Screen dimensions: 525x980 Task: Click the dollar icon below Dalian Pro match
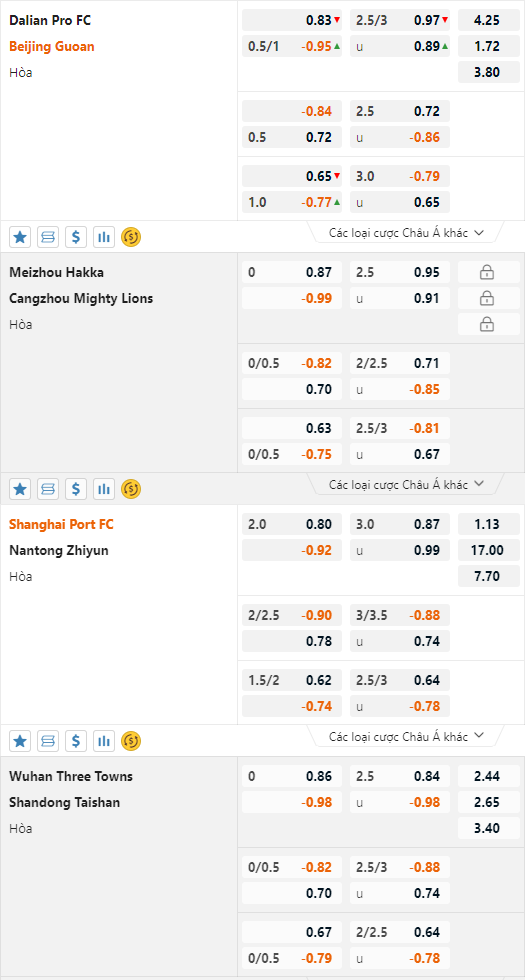[x=76, y=237]
